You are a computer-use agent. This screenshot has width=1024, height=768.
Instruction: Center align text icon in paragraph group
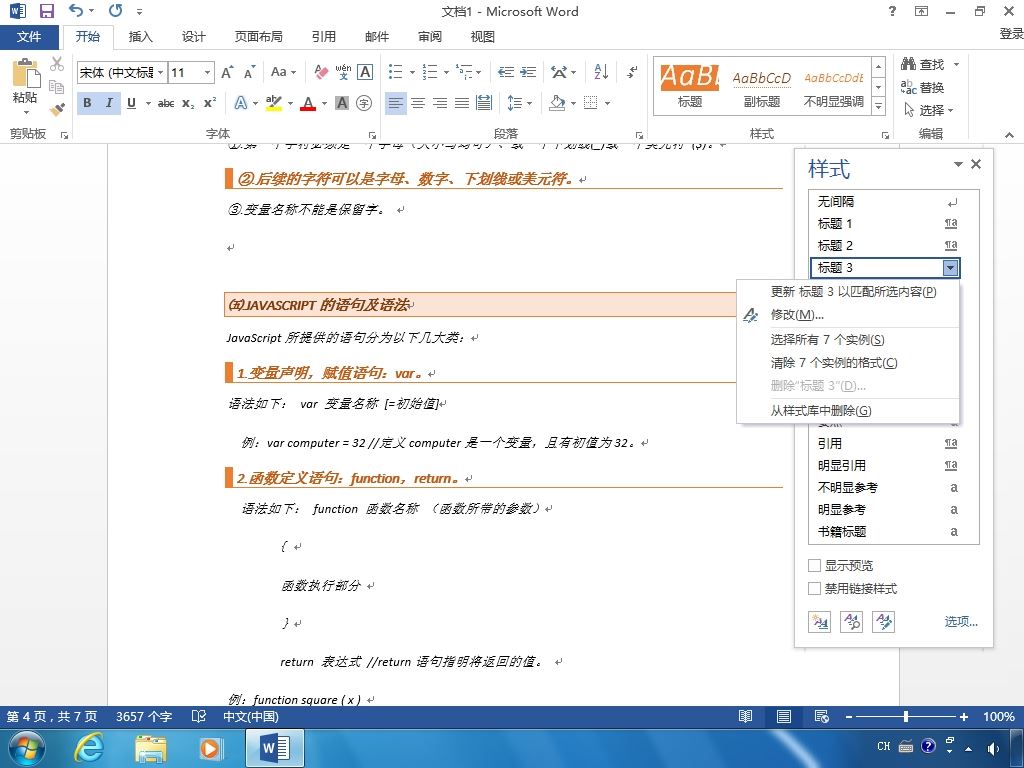click(x=418, y=103)
